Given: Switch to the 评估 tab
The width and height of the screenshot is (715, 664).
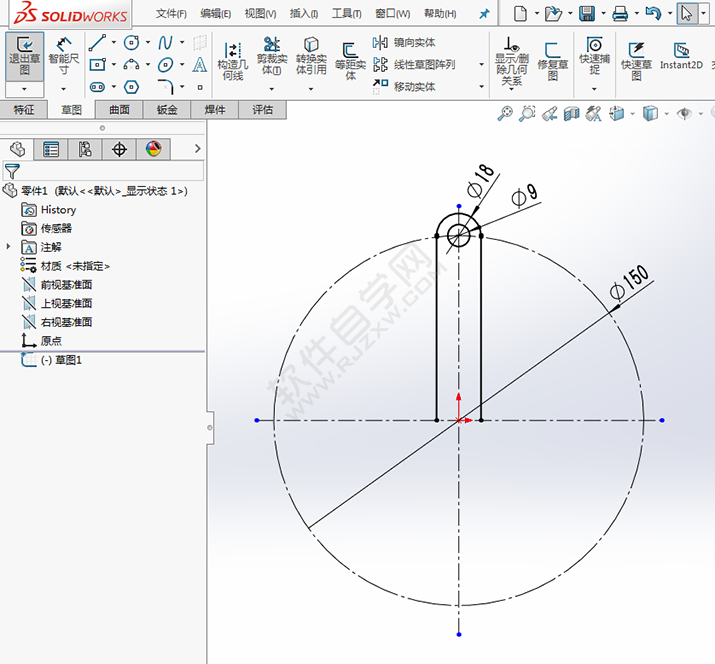Looking at the screenshot, I should (x=263, y=110).
